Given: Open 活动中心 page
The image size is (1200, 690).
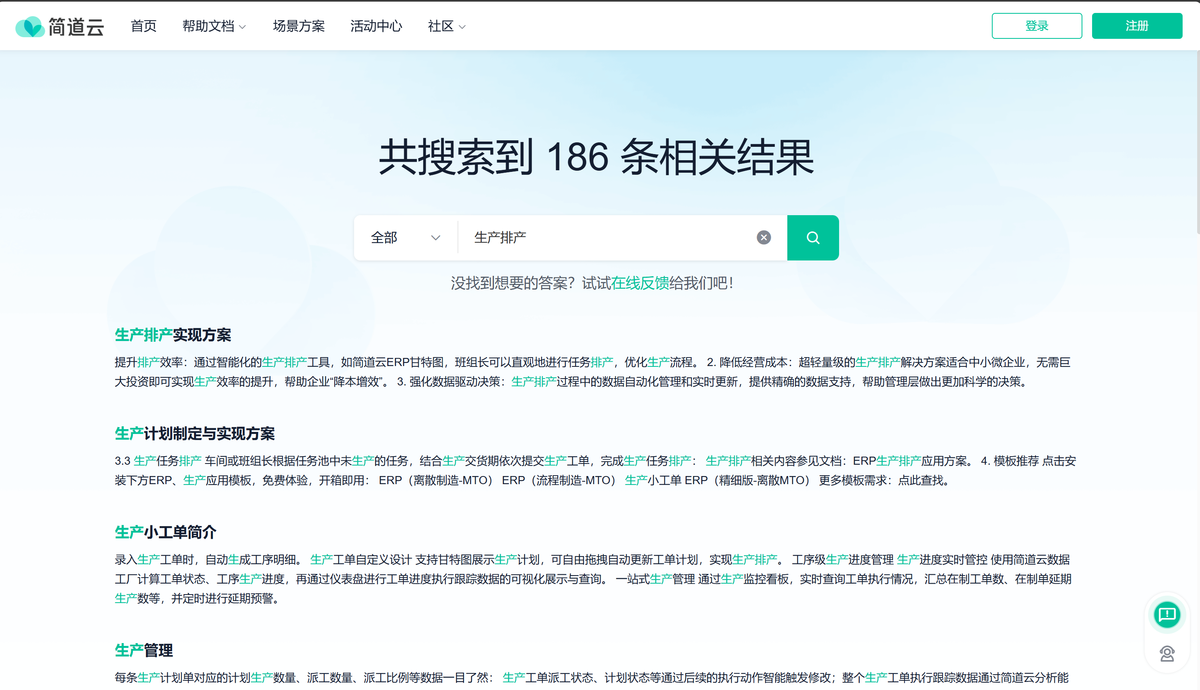Looking at the screenshot, I should coord(376,26).
